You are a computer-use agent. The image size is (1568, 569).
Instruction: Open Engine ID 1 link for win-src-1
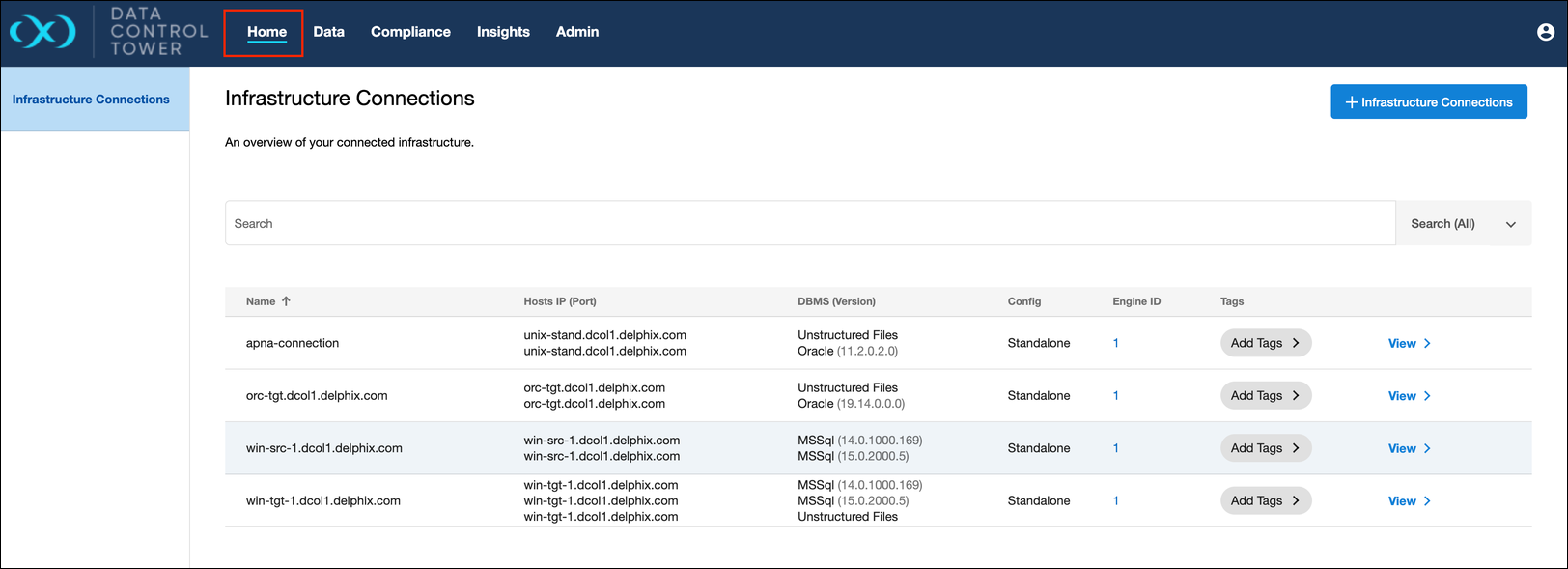(x=1116, y=448)
